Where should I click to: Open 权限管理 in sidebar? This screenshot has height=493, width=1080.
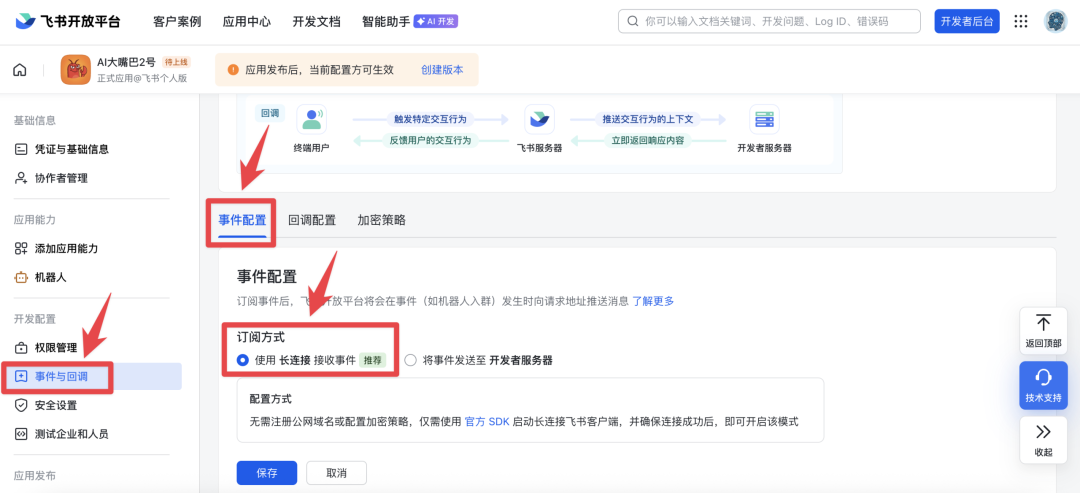click(x=56, y=348)
